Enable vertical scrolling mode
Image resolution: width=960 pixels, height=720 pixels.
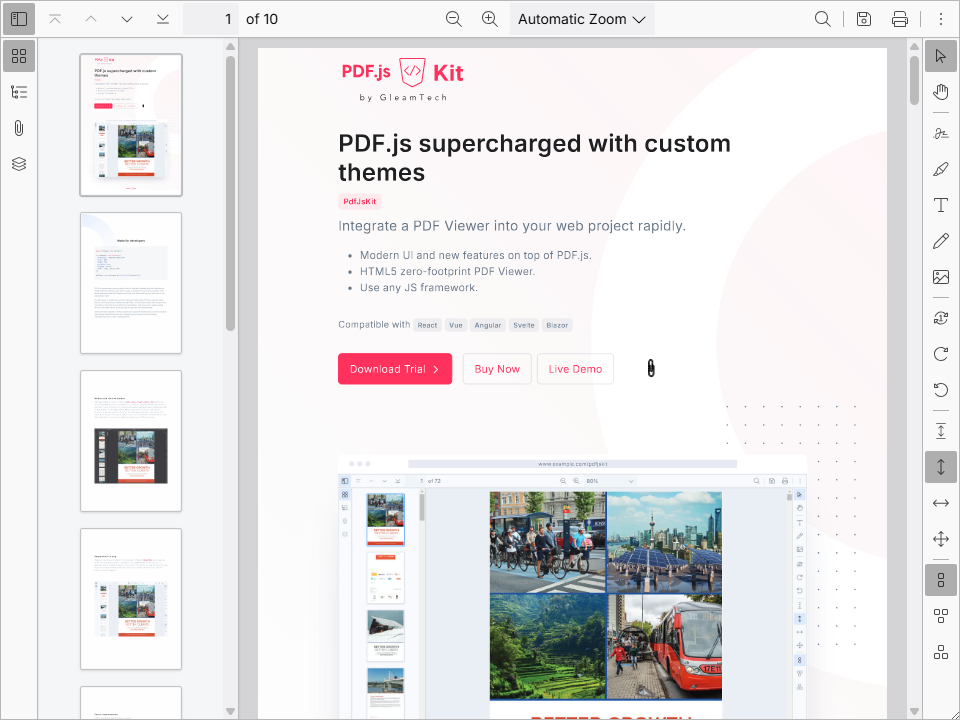point(941,467)
